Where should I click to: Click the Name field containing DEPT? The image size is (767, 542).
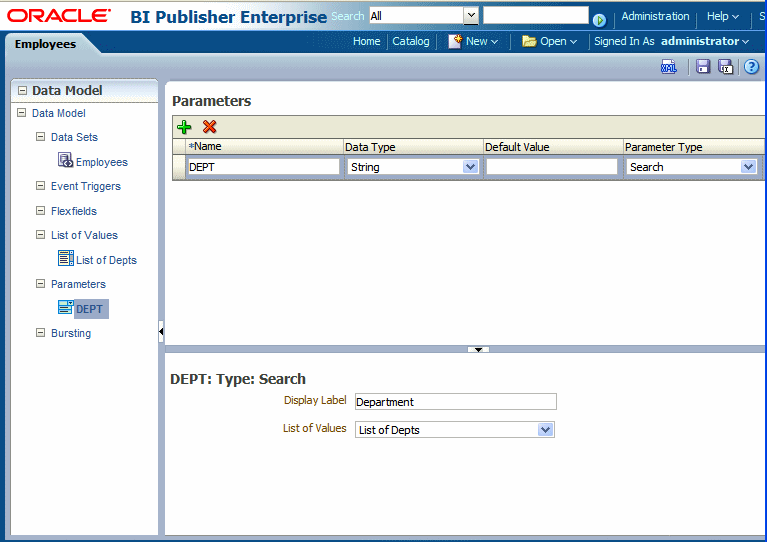263,167
